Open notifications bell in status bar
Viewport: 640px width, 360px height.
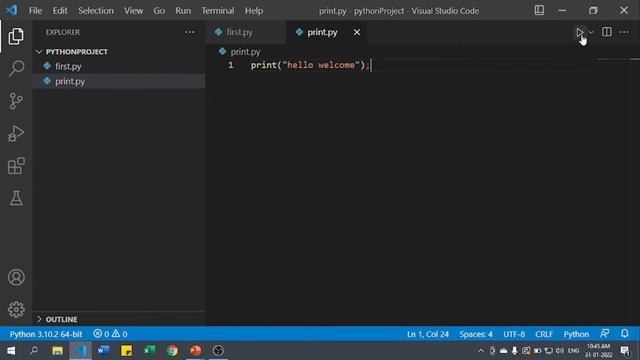coord(624,334)
